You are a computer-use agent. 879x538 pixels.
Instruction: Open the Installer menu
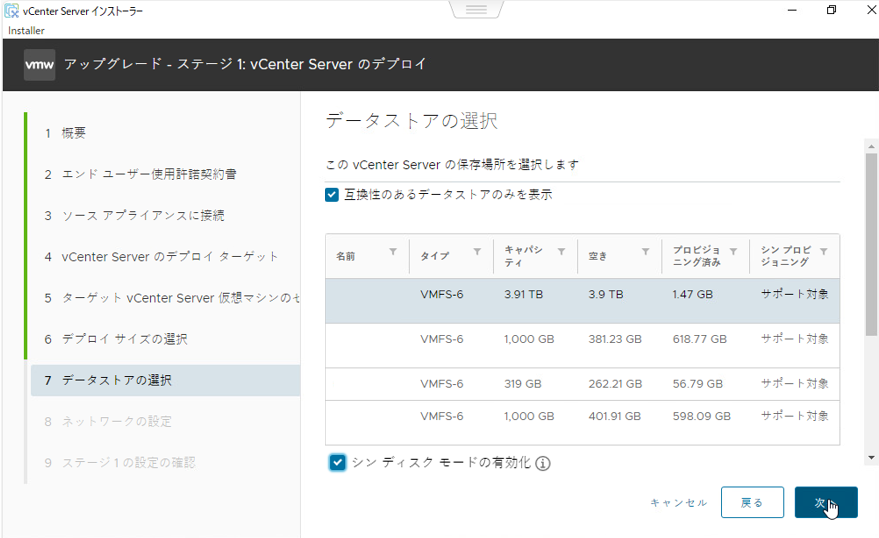26,30
